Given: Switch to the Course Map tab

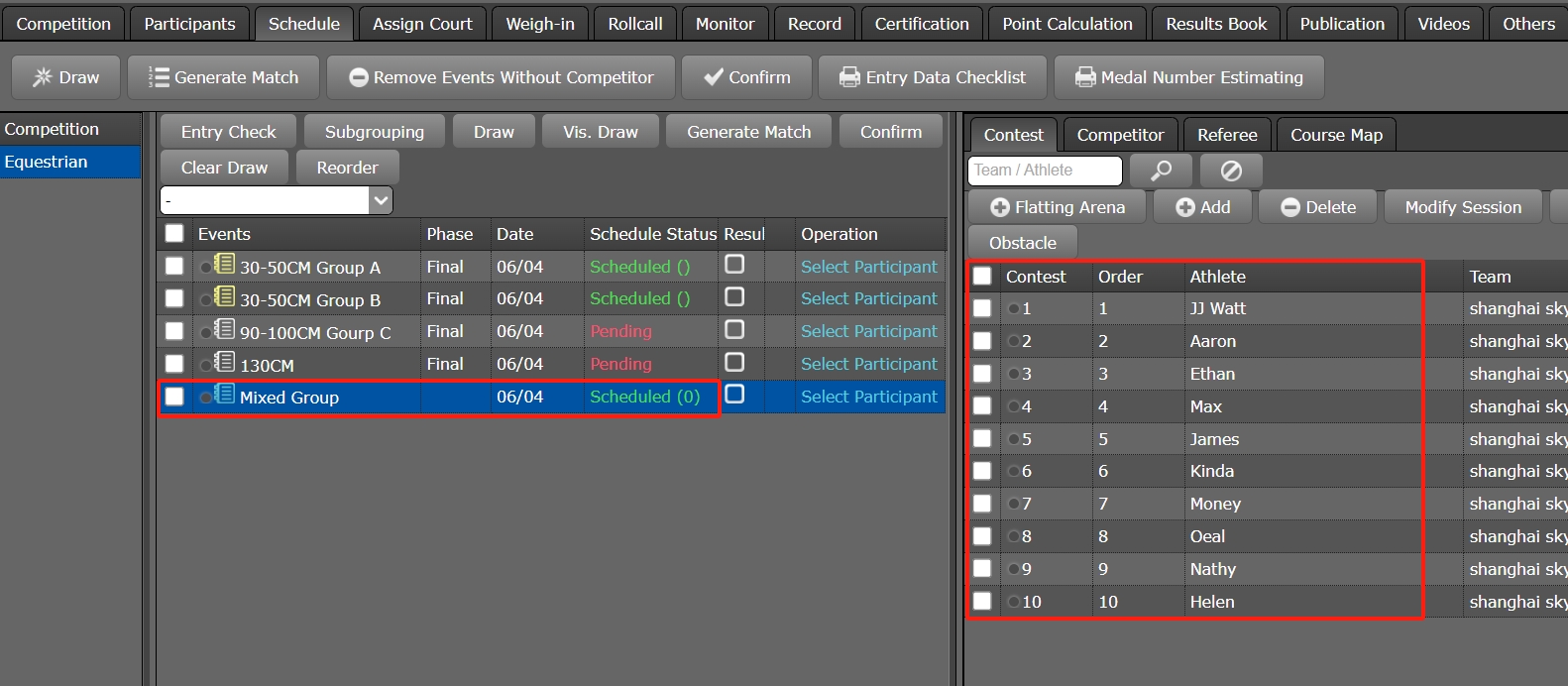Looking at the screenshot, I should tap(1335, 135).
